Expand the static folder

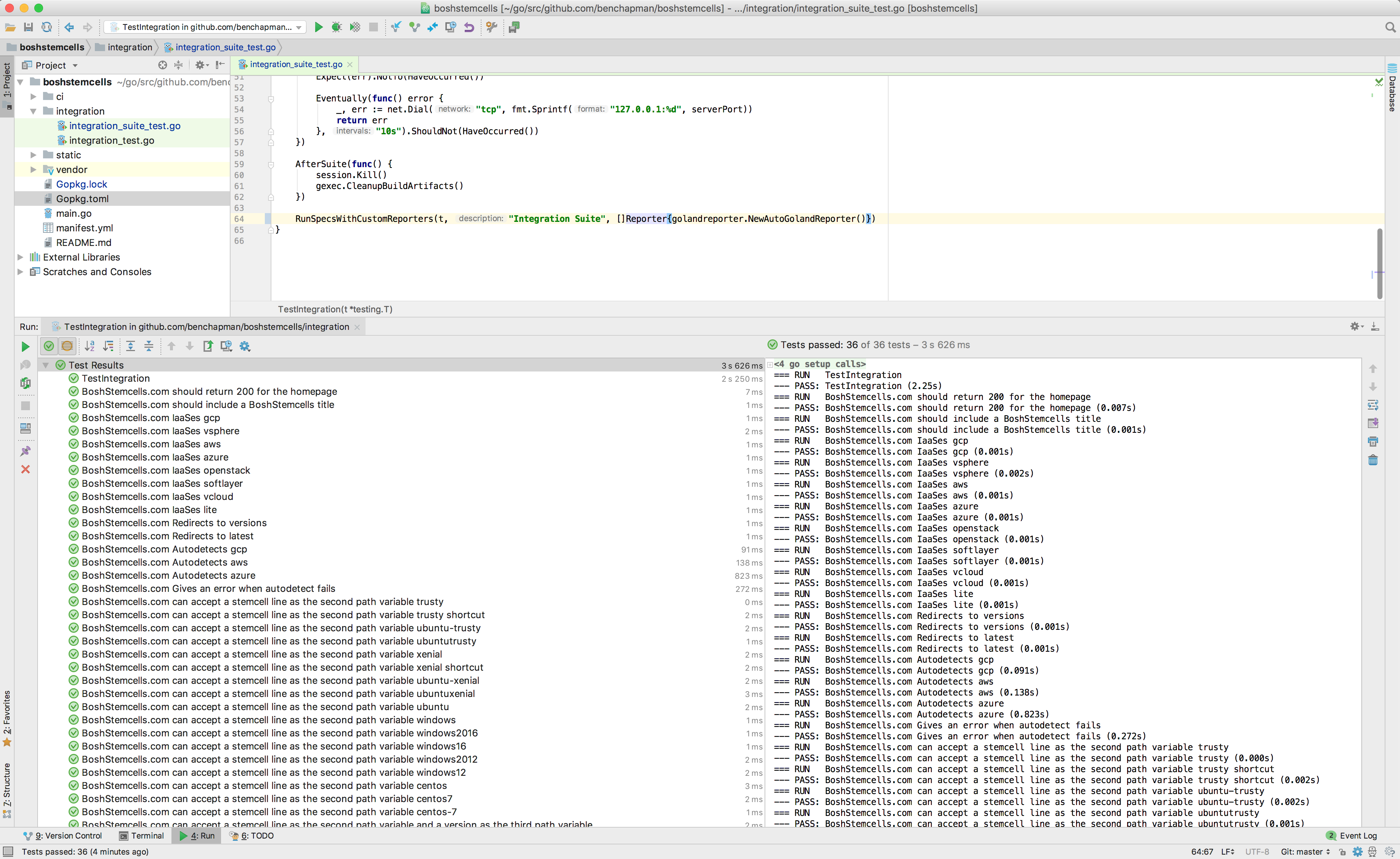[x=34, y=155]
